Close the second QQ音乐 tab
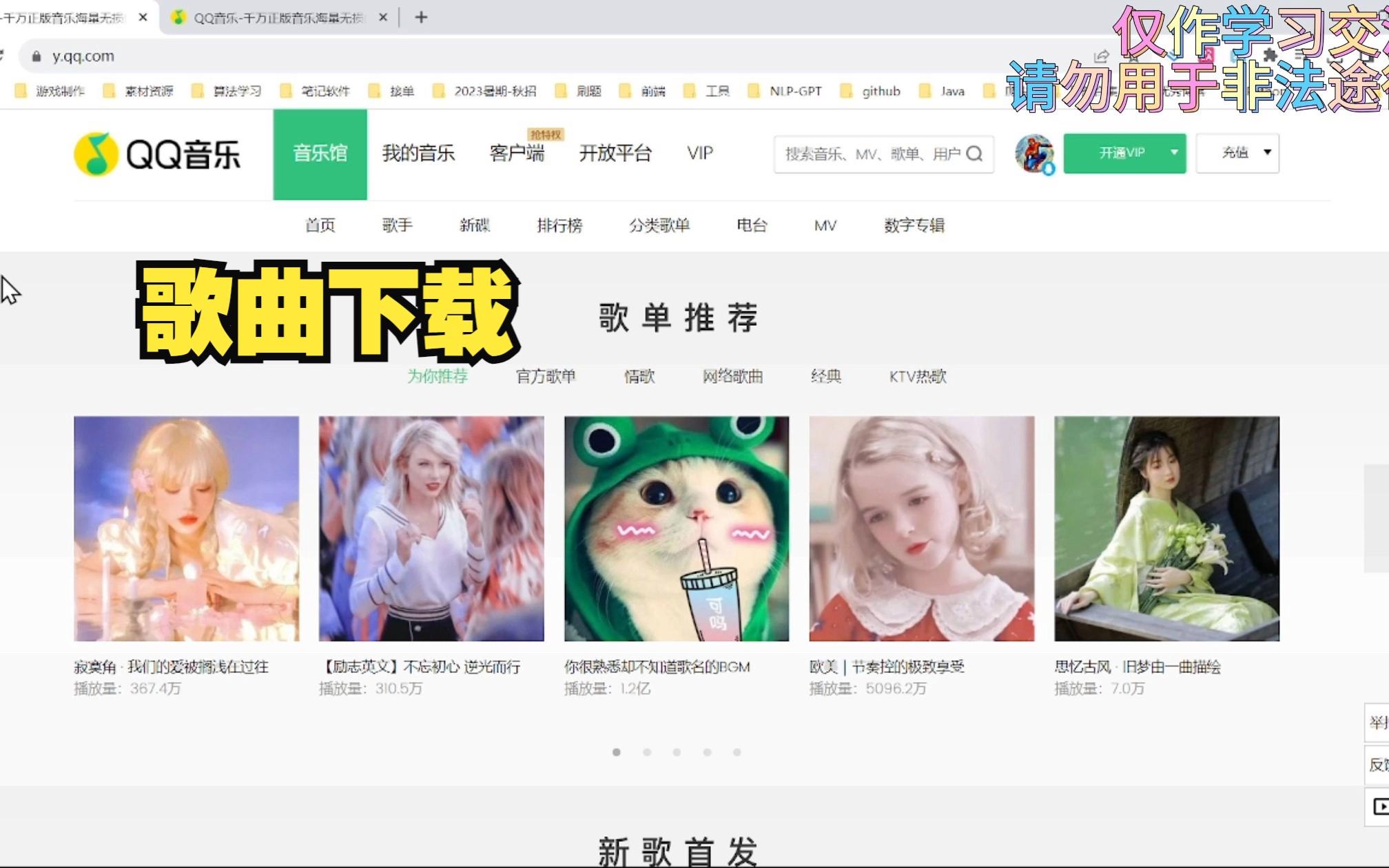 pyautogui.click(x=383, y=17)
